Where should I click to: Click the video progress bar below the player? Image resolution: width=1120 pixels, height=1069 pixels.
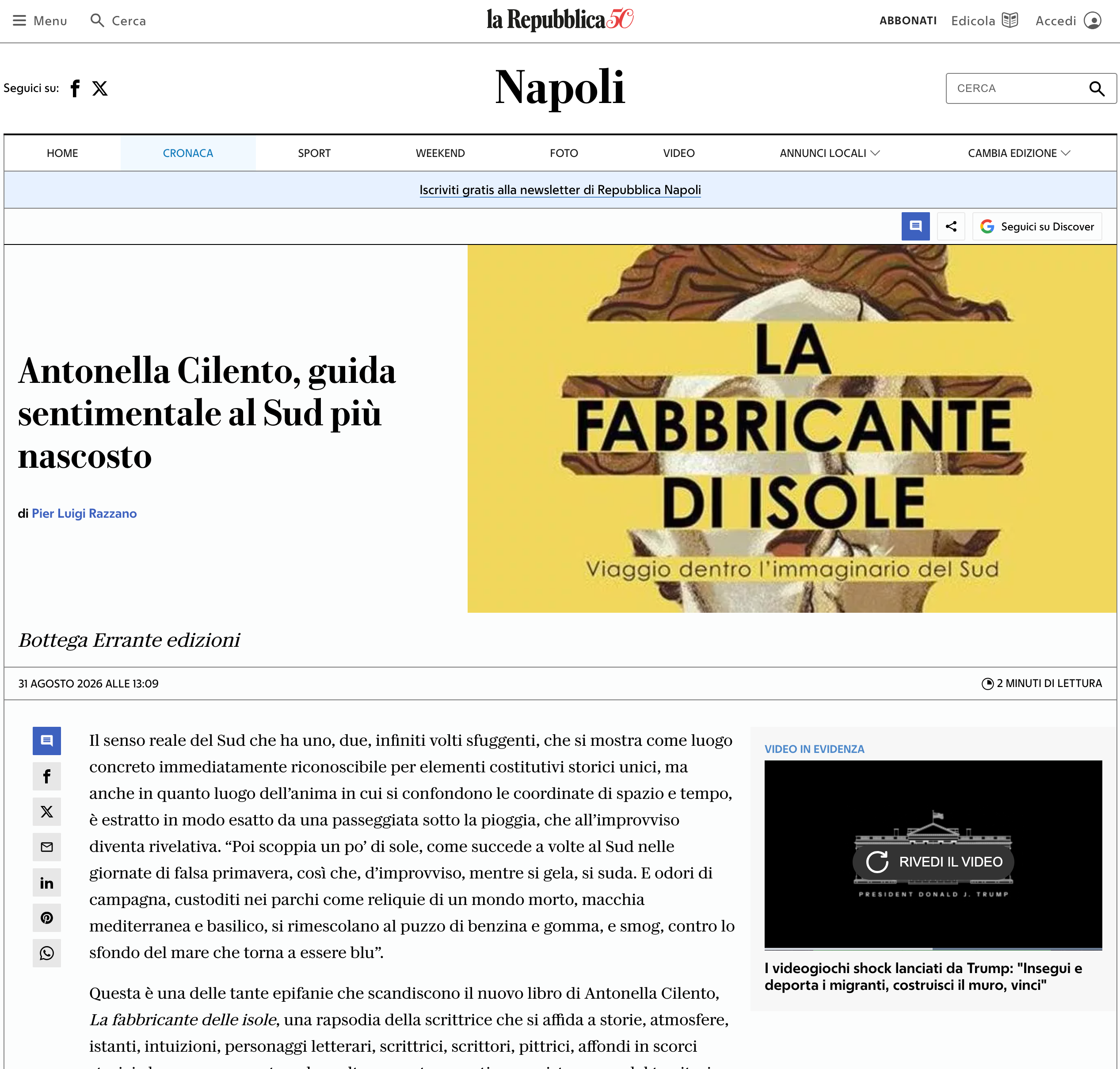coord(933,949)
